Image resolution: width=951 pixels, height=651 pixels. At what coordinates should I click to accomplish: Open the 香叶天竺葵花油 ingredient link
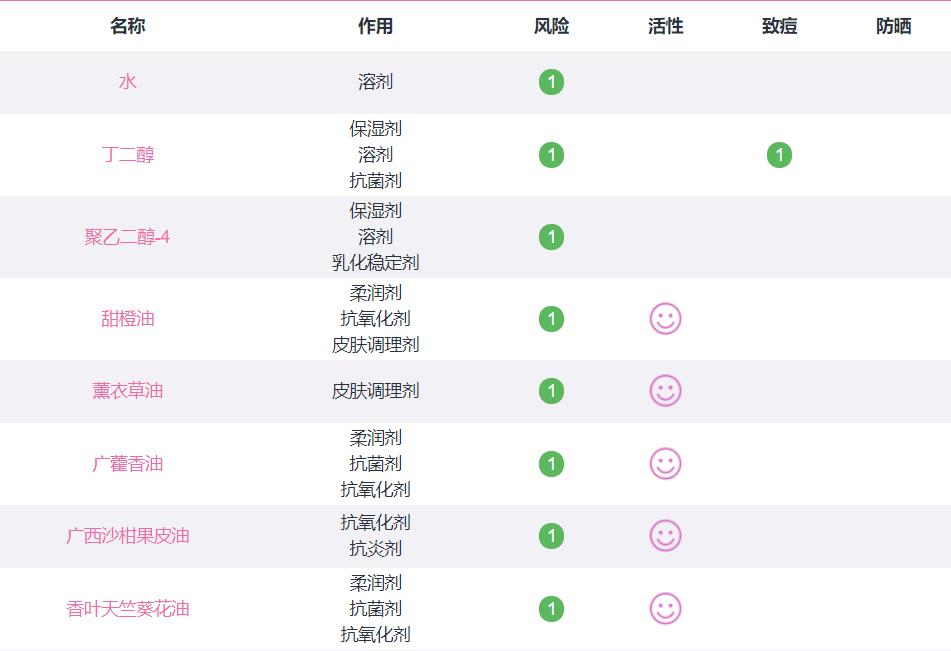128,609
